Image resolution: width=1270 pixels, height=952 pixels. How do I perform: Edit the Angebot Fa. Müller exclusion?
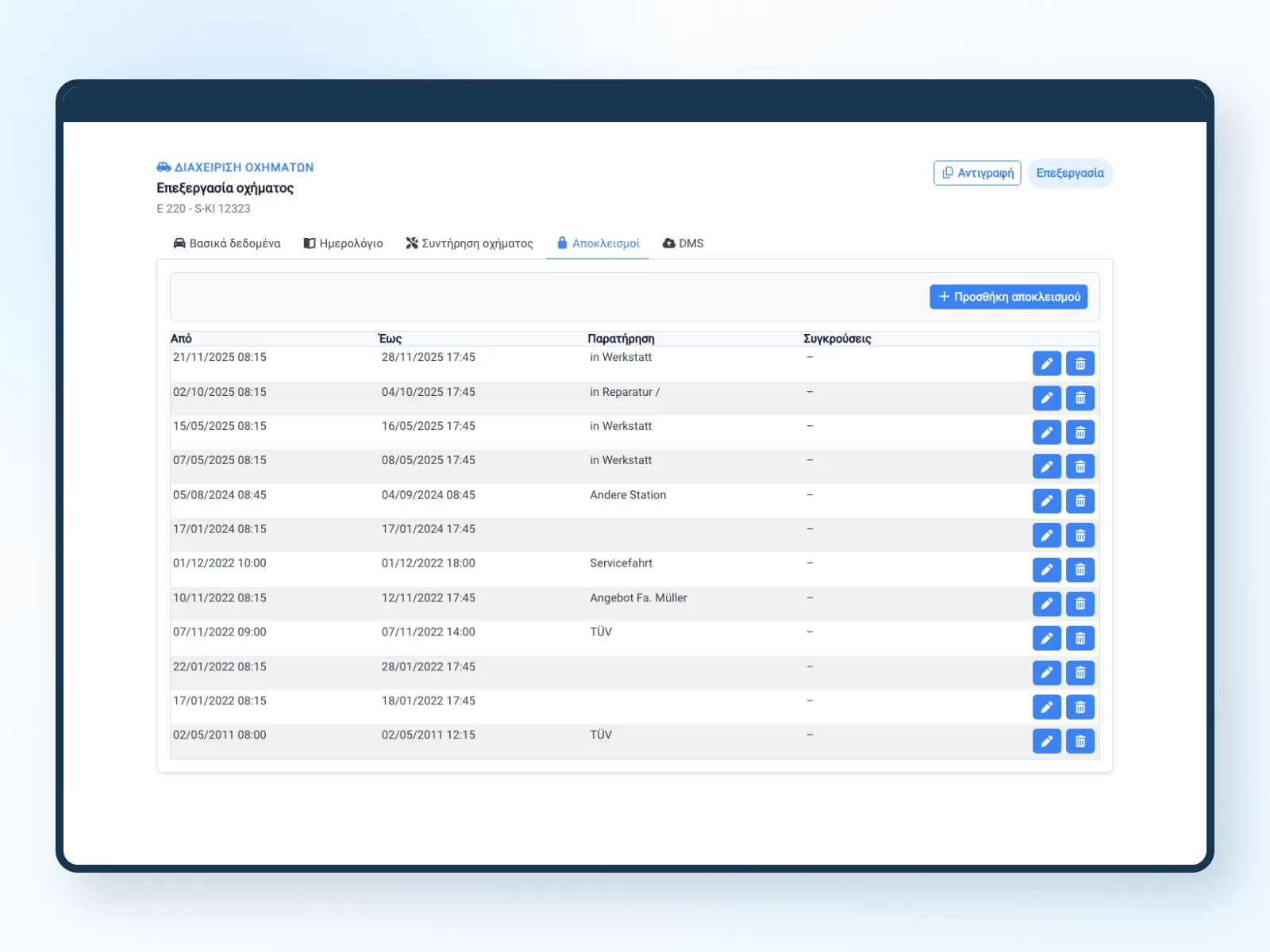point(1047,604)
